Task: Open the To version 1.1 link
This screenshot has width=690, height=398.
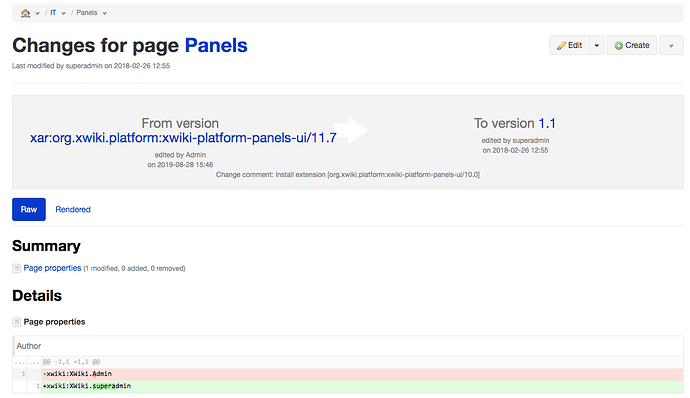Action: 547,123
